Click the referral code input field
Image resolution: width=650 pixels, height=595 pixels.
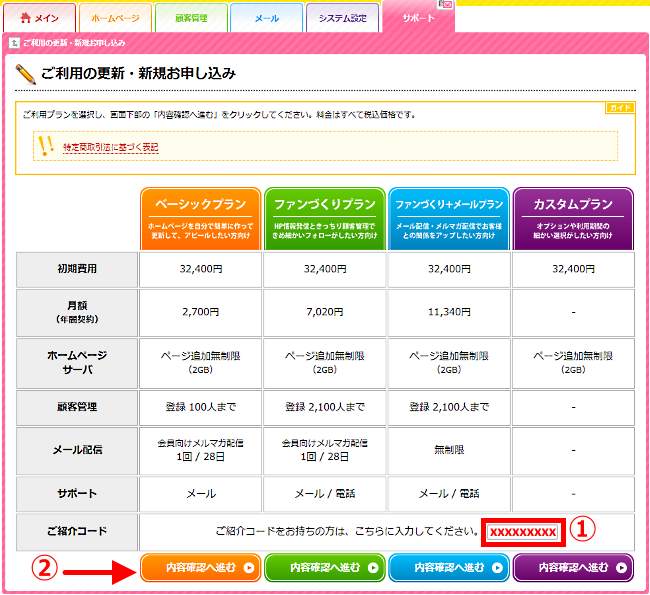coord(523,531)
